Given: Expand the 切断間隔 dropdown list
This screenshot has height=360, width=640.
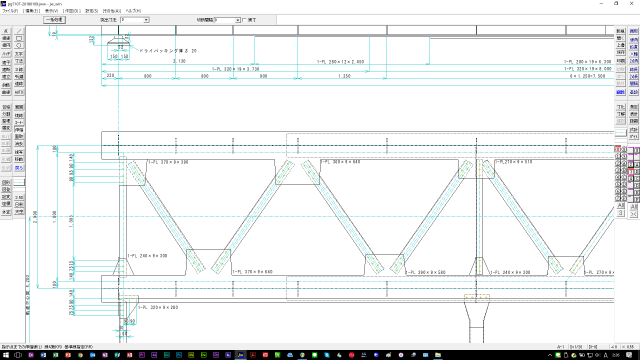Looking at the screenshot, I should 227,20.
